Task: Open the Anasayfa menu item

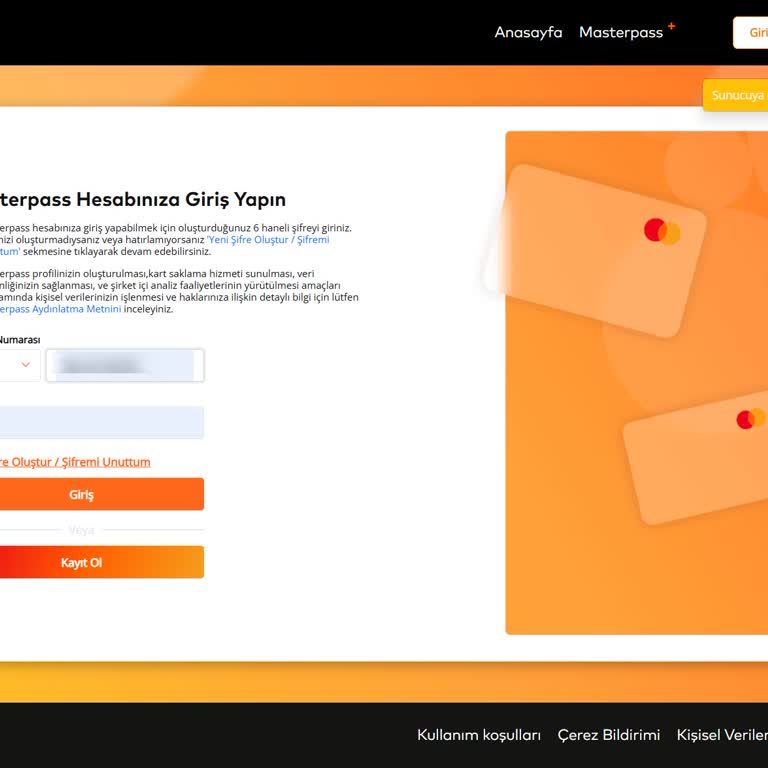Action: point(528,32)
